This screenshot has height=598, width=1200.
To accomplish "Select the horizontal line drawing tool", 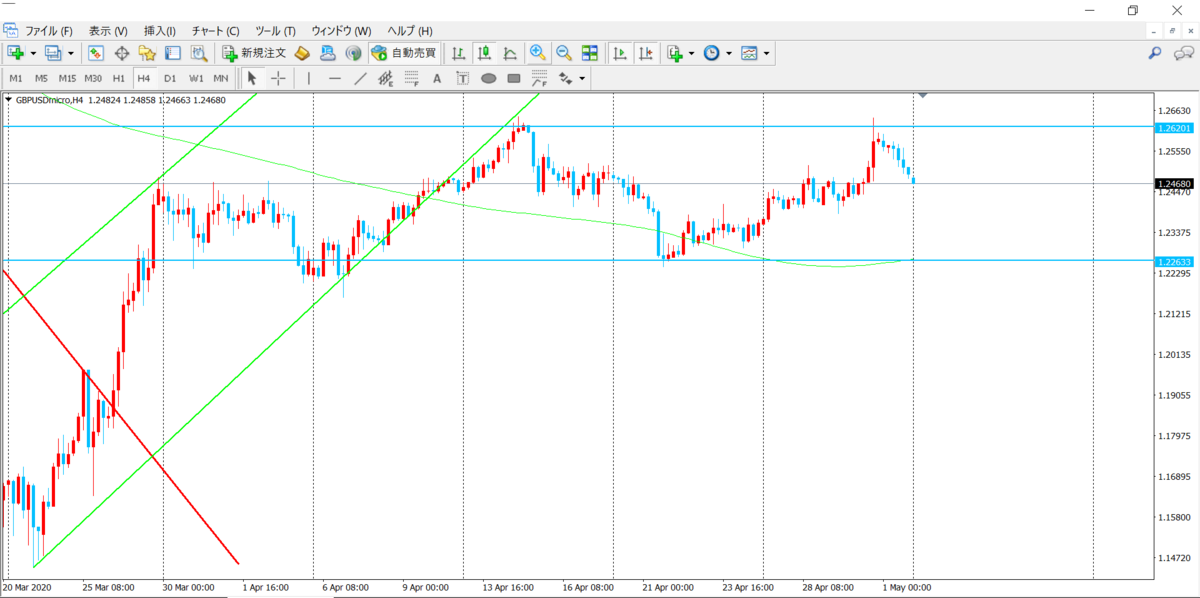I will [335, 78].
